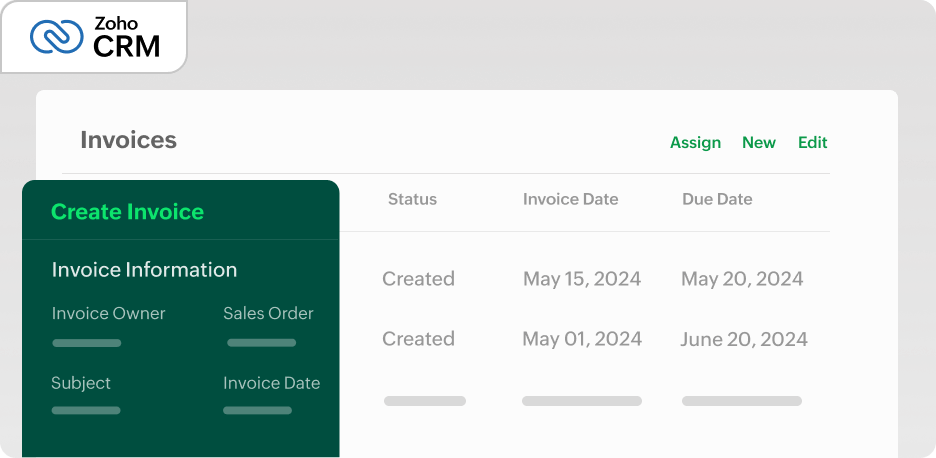Sort by the Due Date column header
The width and height of the screenshot is (936, 458).
[716, 199]
